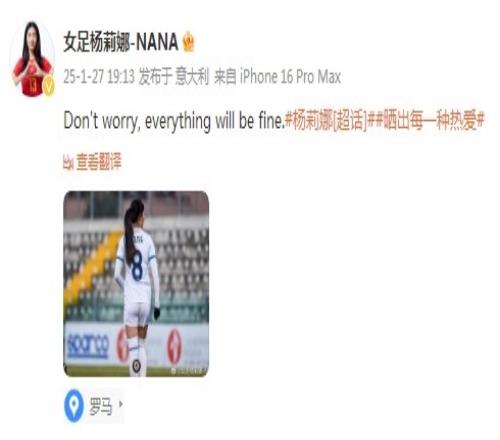Click the 25-1-27 19:13 post timestamp
Viewport: 500px width, 440px height.
point(99,77)
